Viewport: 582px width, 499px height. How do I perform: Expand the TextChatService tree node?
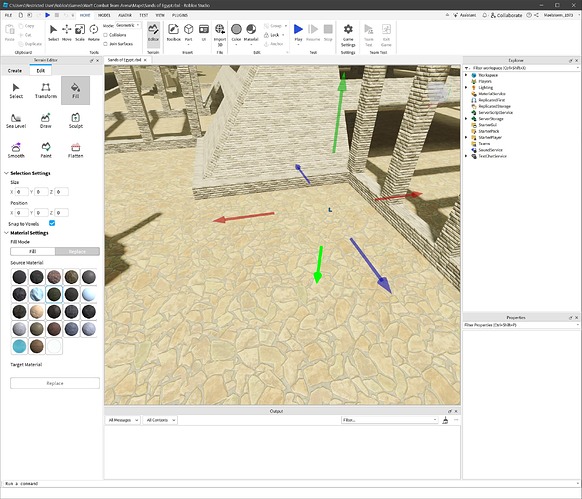pyautogui.click(x=466, y=156)
